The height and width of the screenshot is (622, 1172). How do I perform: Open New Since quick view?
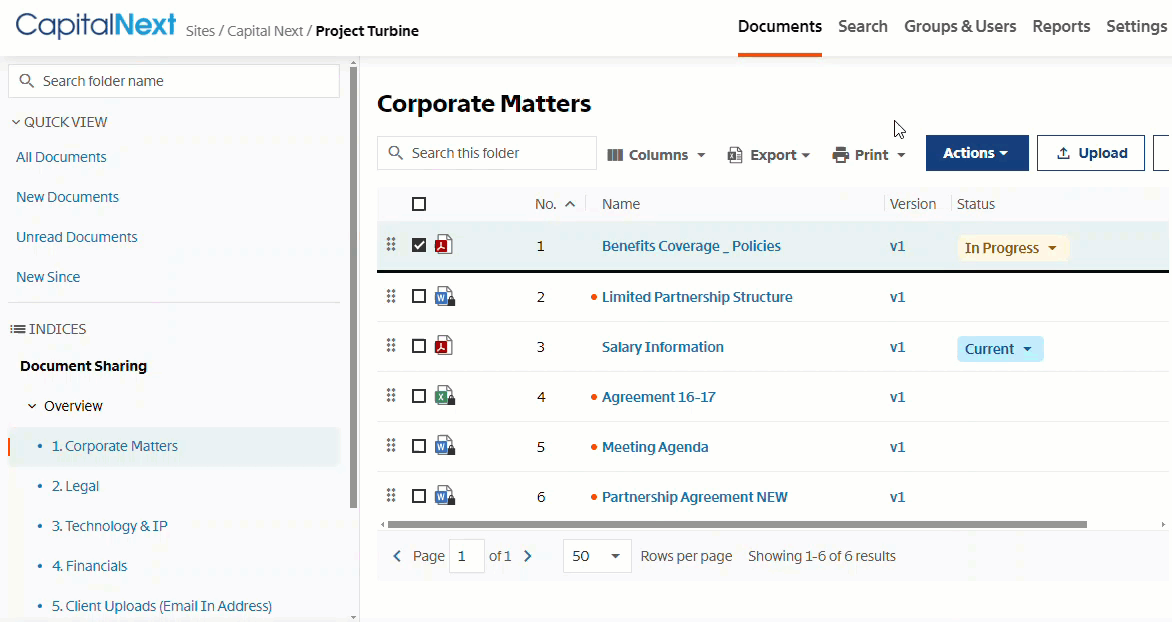[48, 277]
